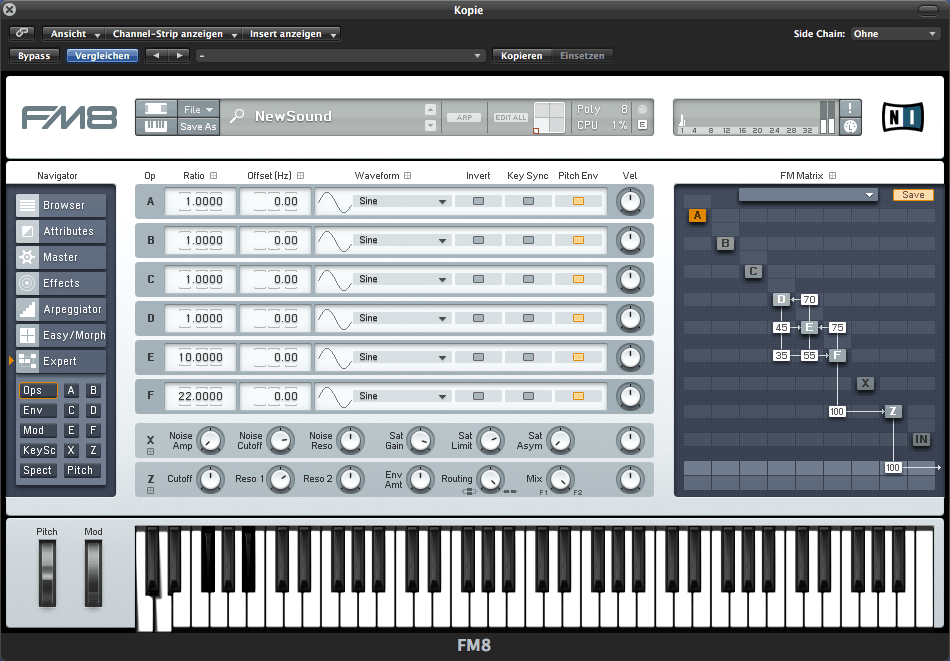Click the magnifier search icon beside NewSound
The width and height of the screenshot is (950, 661).
[x=237, y=116]
